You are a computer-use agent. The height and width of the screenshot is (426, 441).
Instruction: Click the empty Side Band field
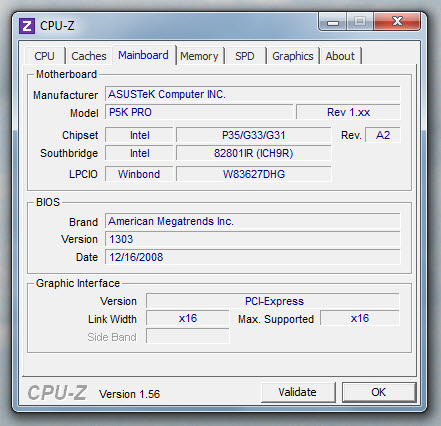[x=188, y=336]
